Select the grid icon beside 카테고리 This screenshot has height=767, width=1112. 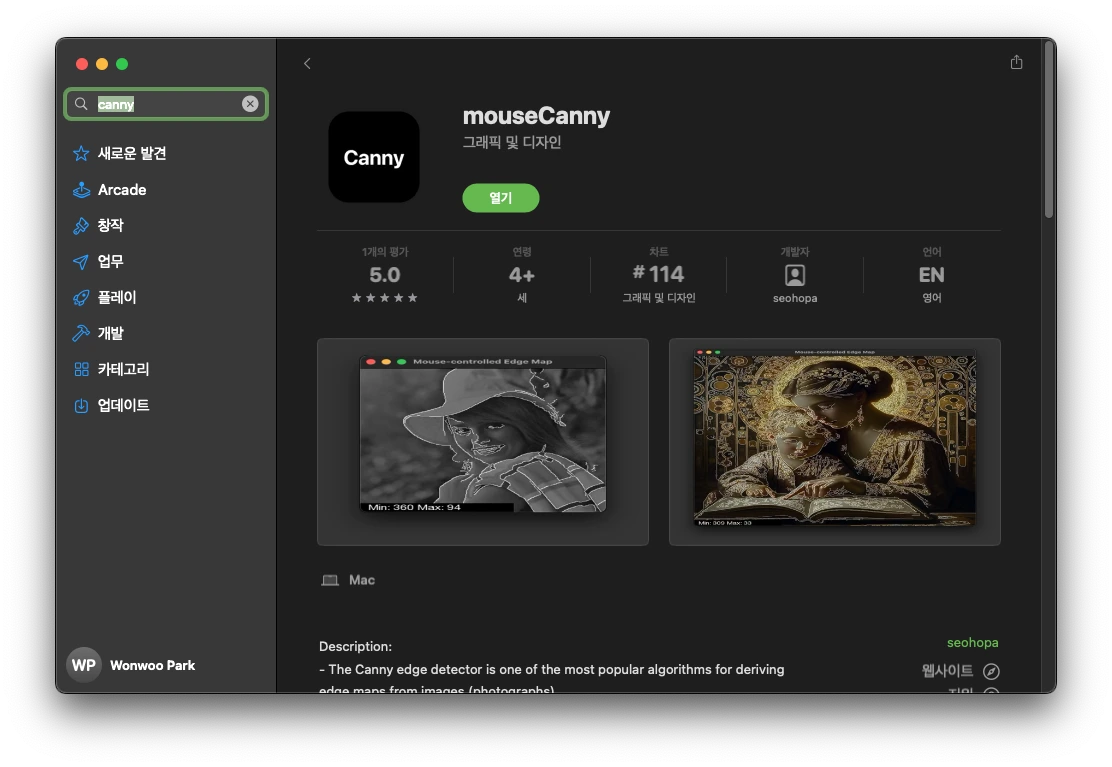(x=81, y=369)
